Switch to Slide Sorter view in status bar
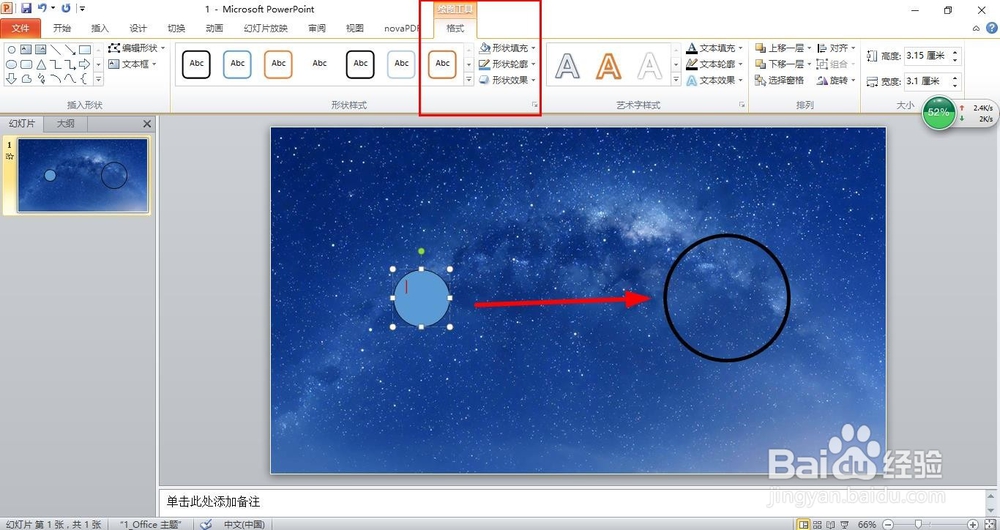 pyautogui.click(x=818, y=524)
